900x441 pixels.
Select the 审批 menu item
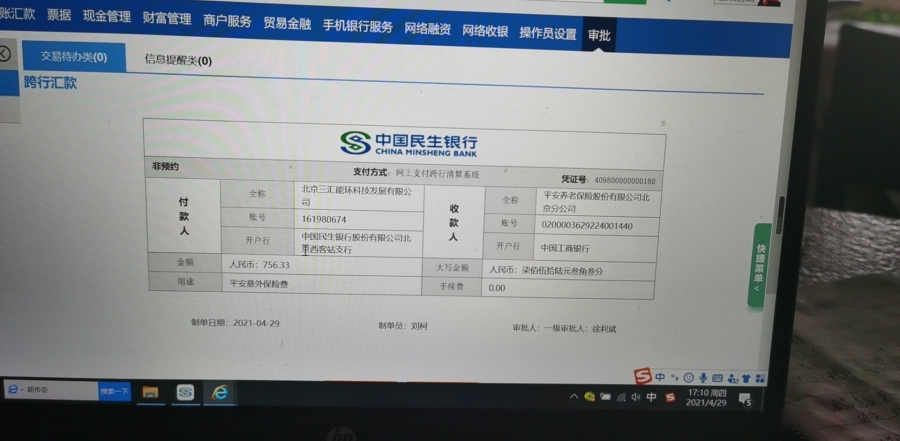(x=599, y=35)
